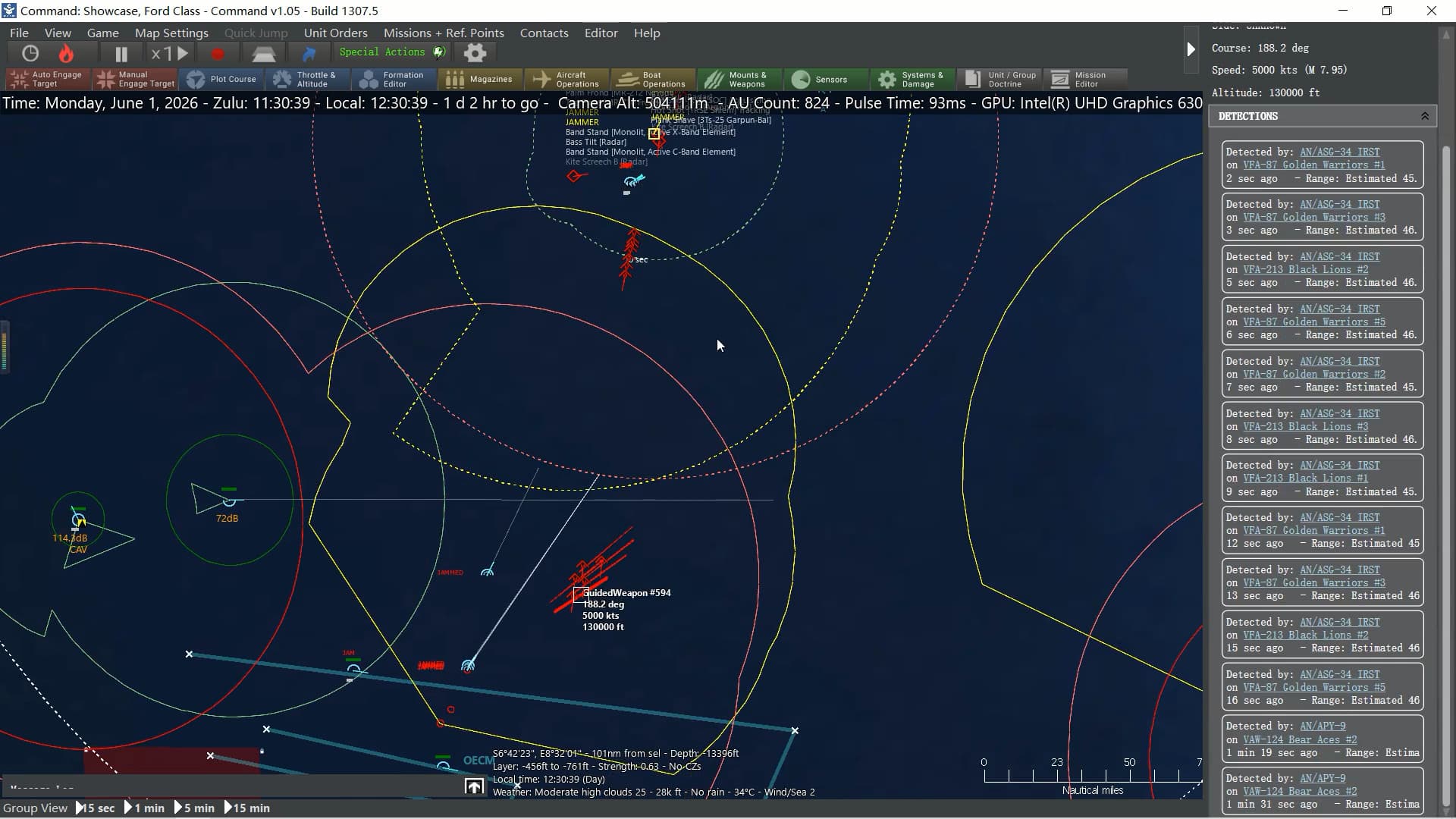
Task: Collapse the DETECTIONS section
Action: point(1424,116)
